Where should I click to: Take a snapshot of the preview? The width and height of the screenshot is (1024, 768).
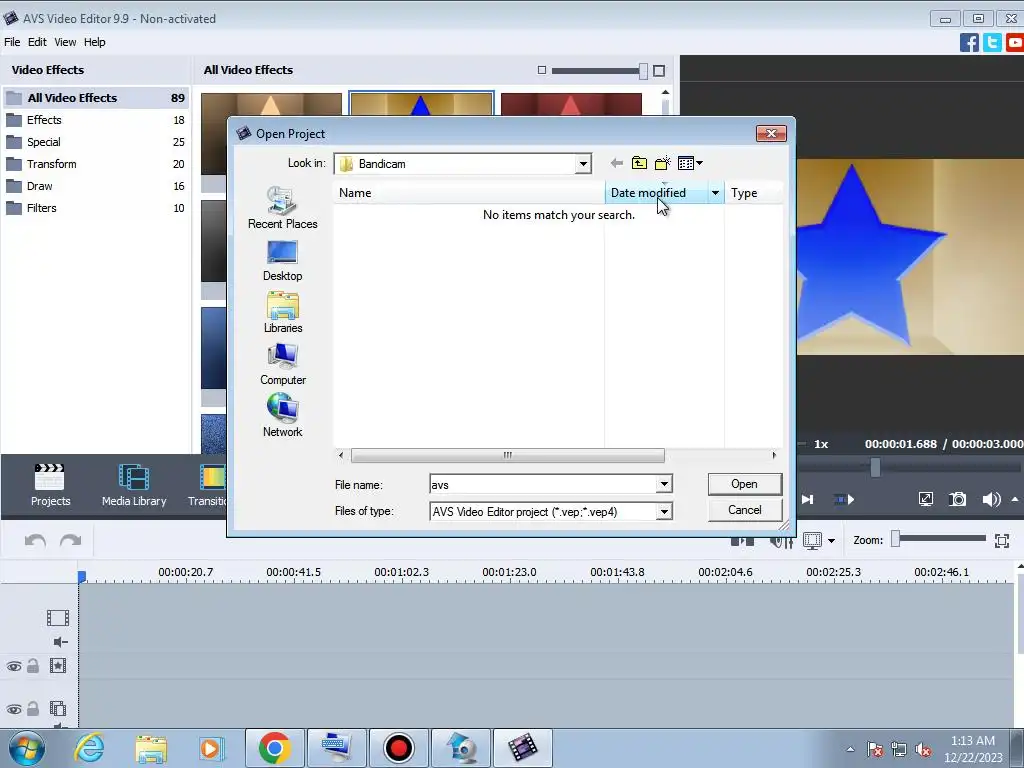[x=957, y=500]
